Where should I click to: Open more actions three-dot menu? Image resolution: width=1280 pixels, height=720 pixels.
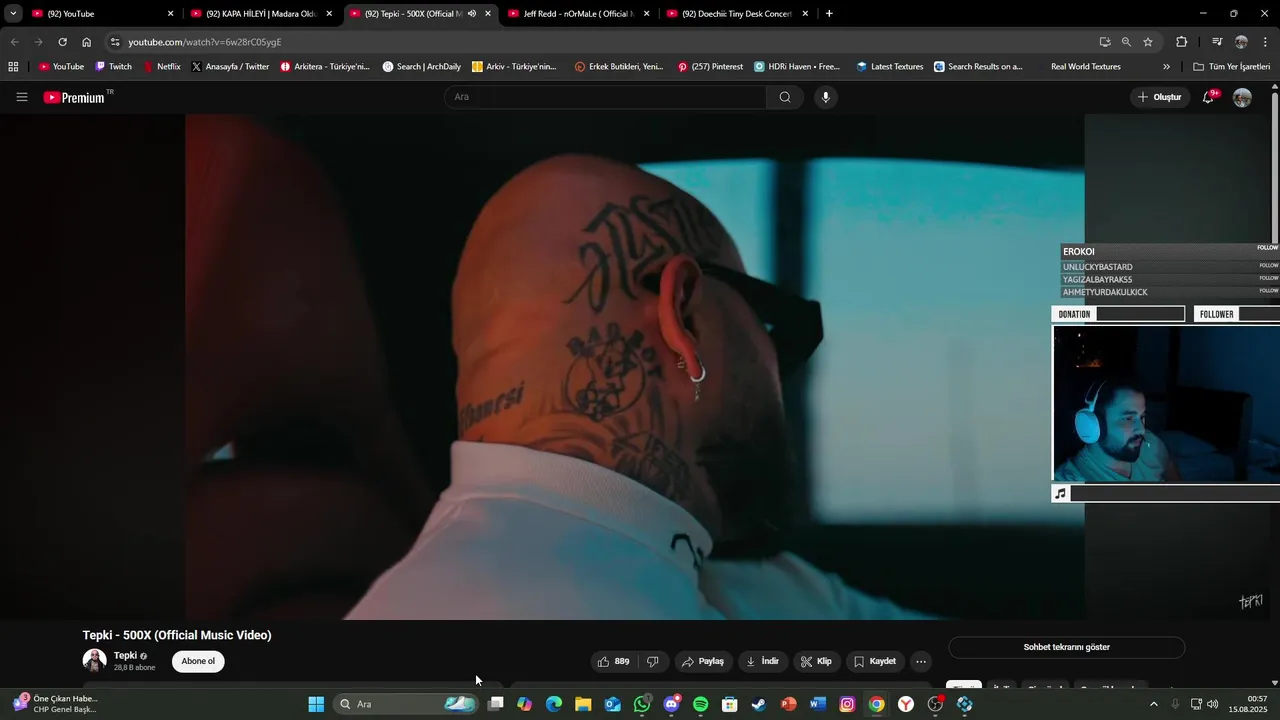[x=921, y=661]
